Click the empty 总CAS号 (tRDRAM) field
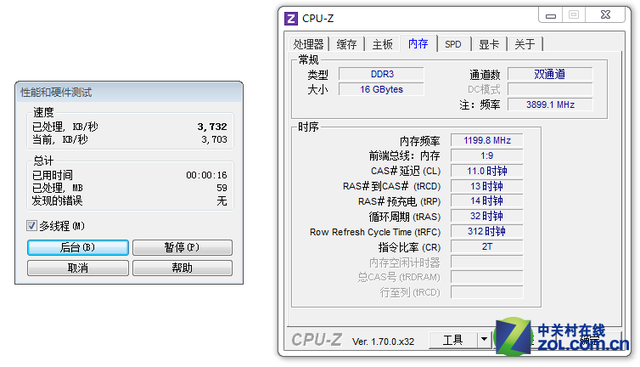The image size is (640, 367). pos(487,277)
